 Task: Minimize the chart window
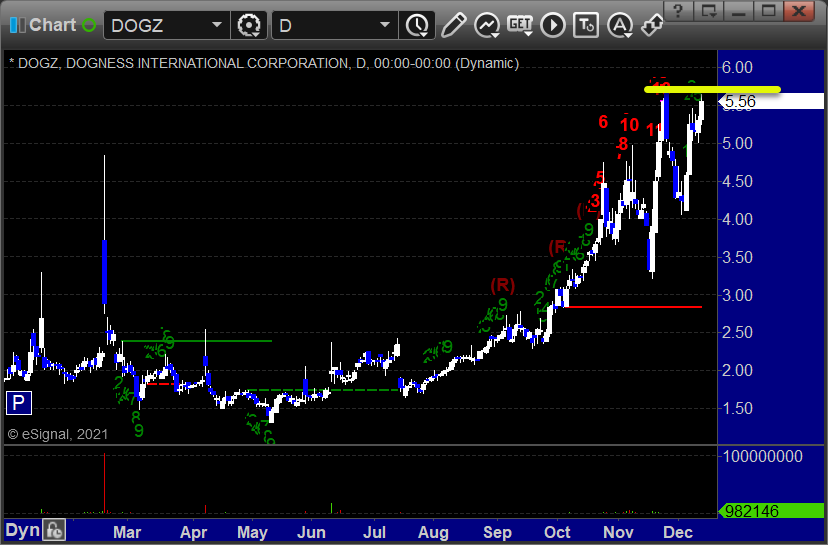tap(738, 11)
